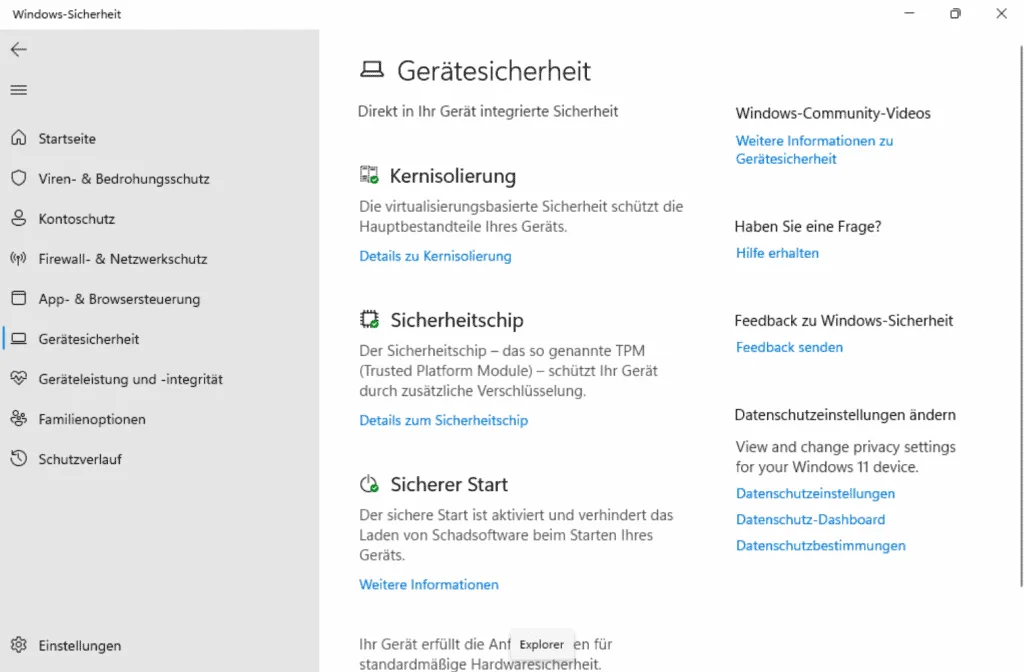Click the Firewall- & Netzwerkschutz antenna icon
This screenshot has width=1024, height=672.
click(19, 258)
